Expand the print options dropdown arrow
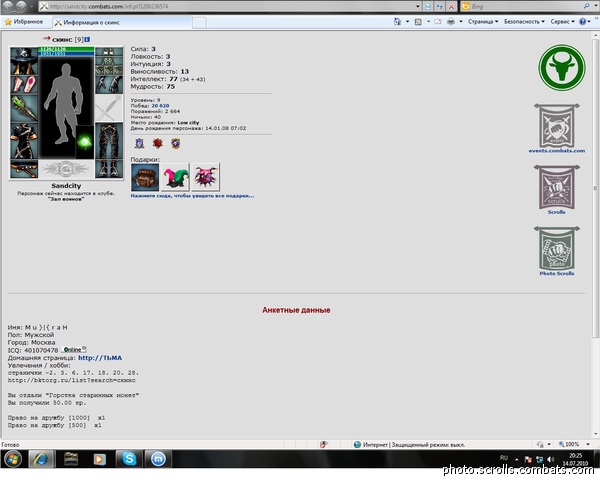This screenshot has width=600, height=480. click(x=461, y=21)
